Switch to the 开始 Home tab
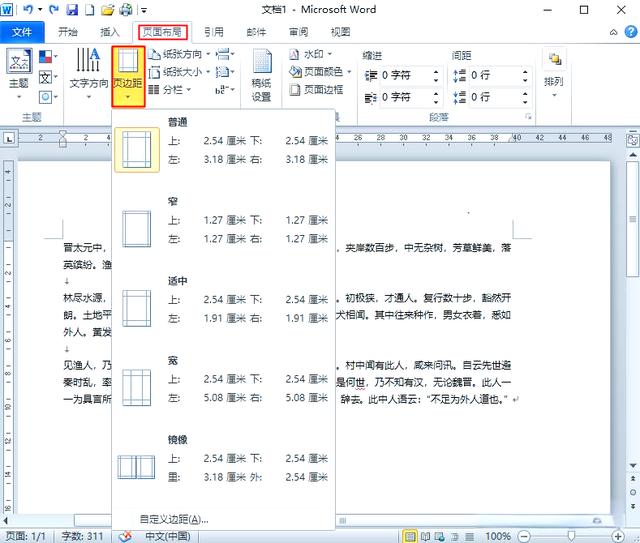This screenshot has height=543, width=640. 68,32
